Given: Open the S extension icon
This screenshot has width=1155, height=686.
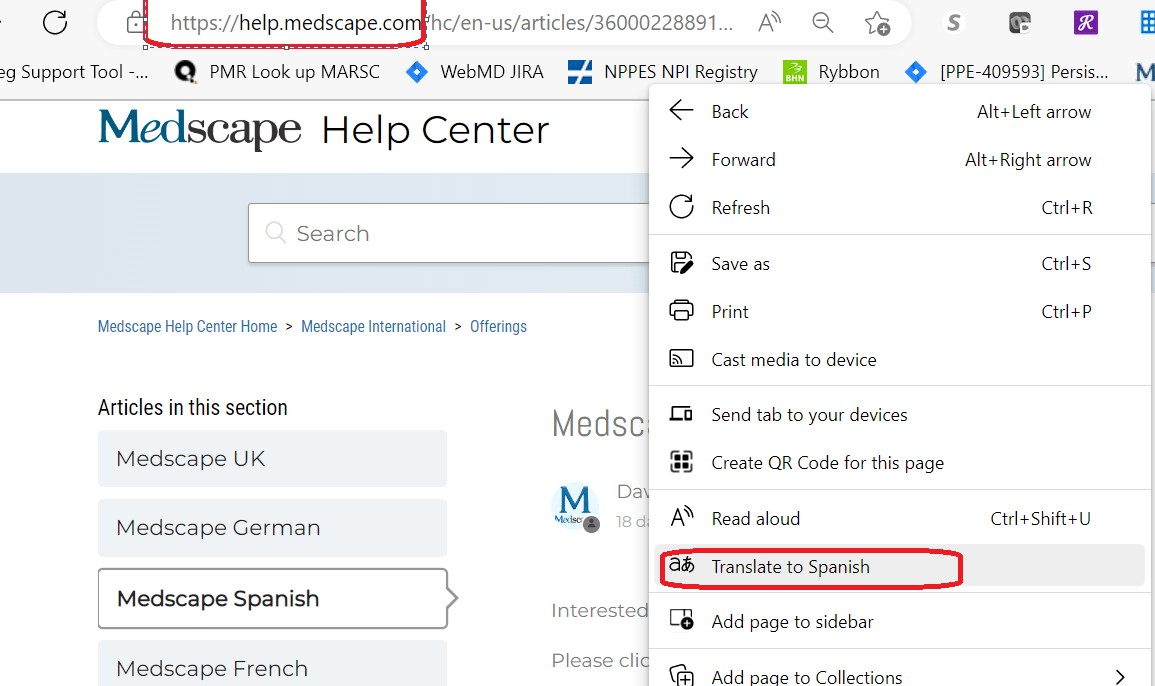Looking at the screenshot, I should [x=953, y=22].
